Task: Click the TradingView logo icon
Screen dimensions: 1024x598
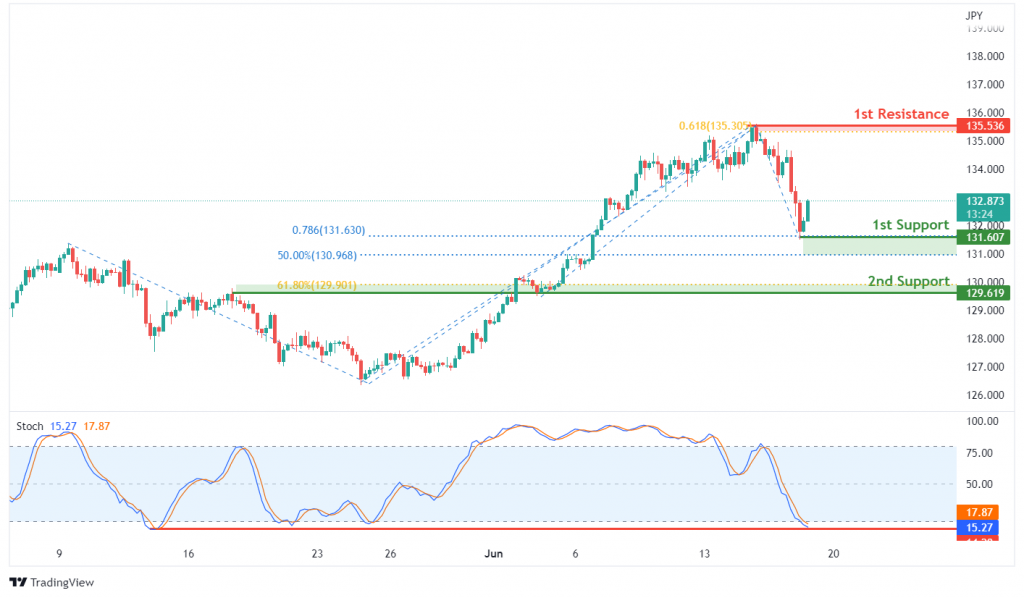Action: 18,582
